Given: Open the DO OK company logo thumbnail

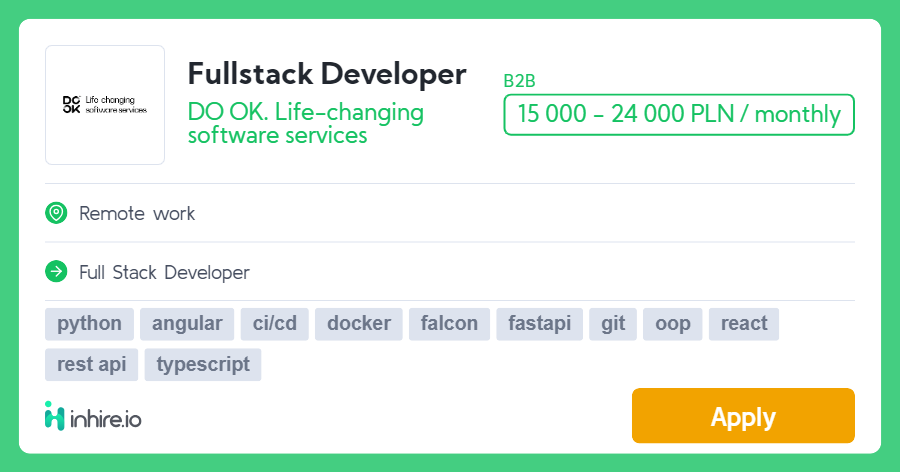Looking at the screenshot, I should pyautogui.click(x=105, y=105).
